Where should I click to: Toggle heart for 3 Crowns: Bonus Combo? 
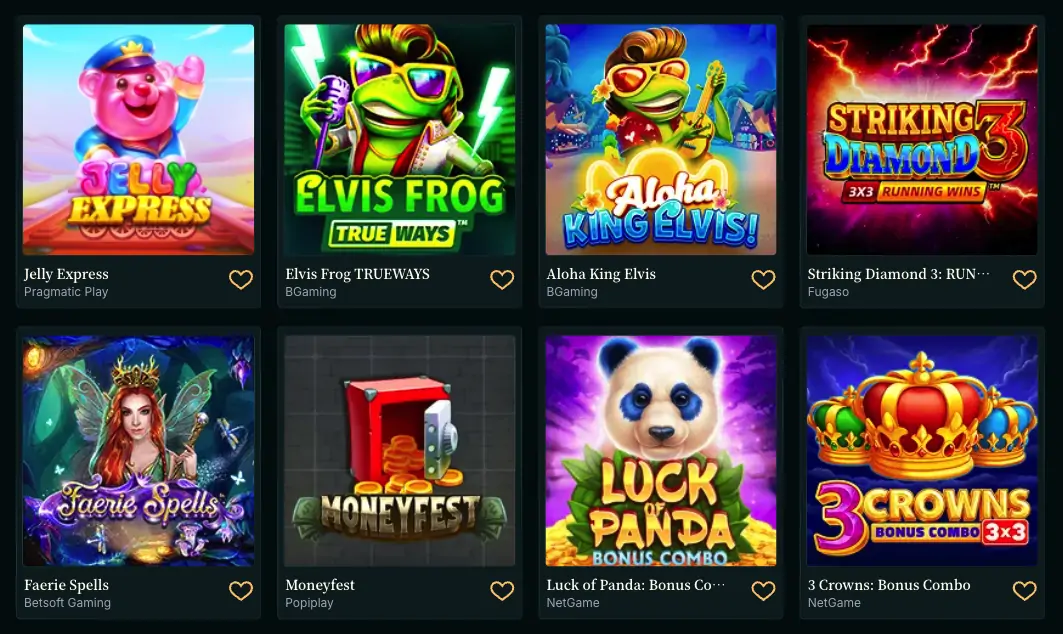[1024, 591]
